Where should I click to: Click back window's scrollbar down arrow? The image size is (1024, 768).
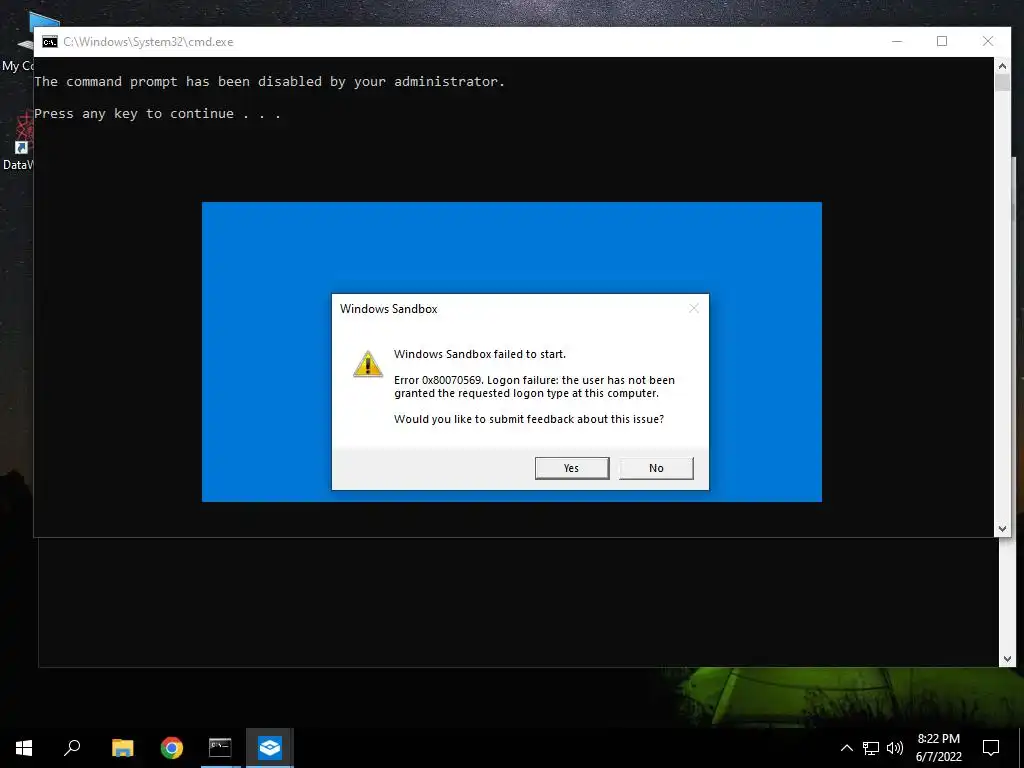pyautogui.click(x=1006, y=659)
